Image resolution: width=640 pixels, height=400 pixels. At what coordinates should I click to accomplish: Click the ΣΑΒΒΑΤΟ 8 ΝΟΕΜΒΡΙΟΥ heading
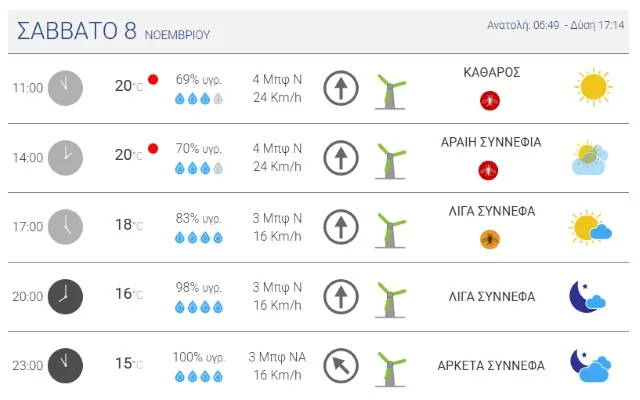click(114, 31)
